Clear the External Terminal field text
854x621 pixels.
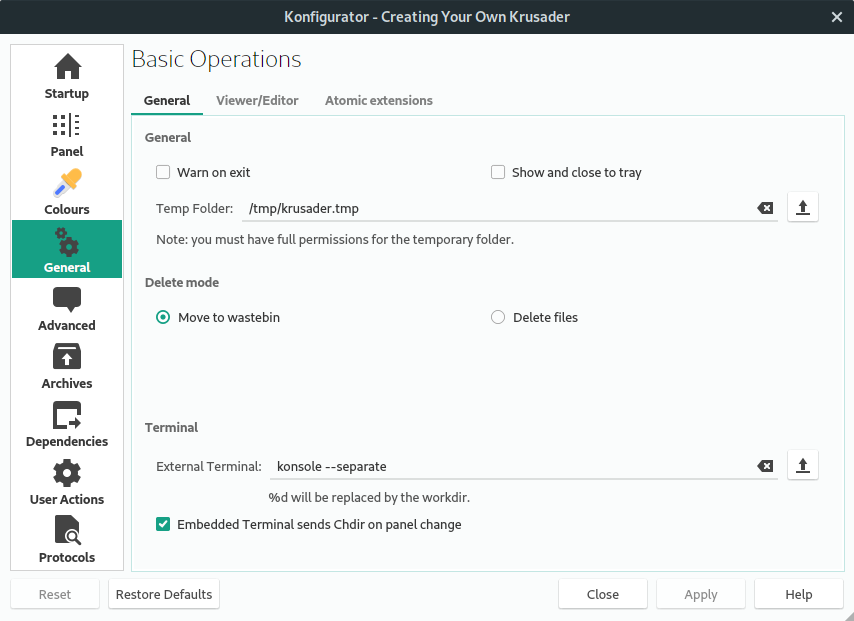[765, 466]
